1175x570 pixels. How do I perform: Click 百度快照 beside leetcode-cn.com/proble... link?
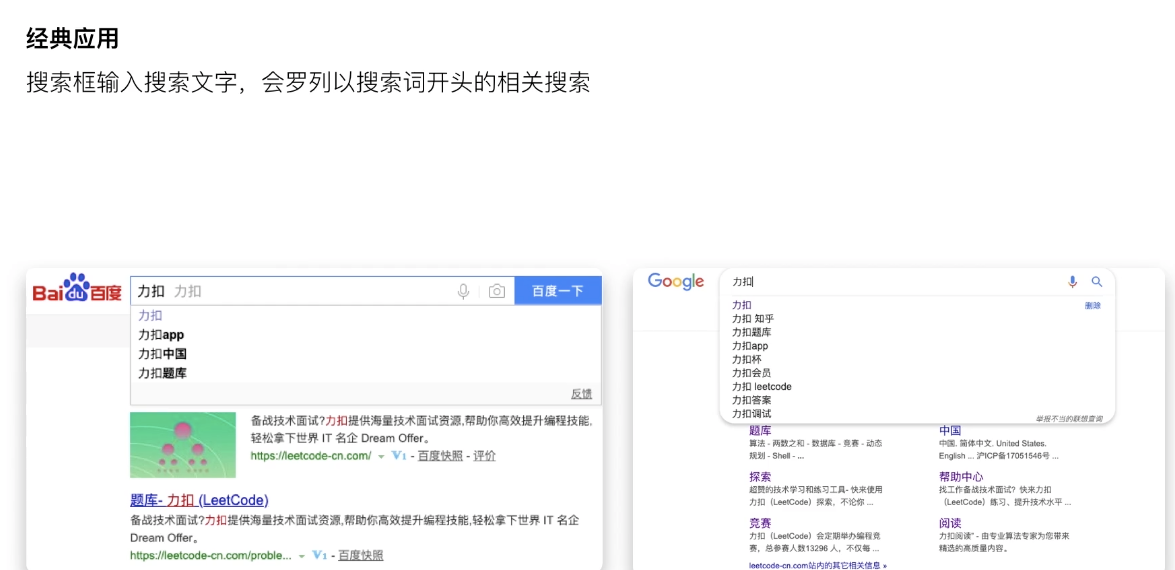(x=360, y=556)
